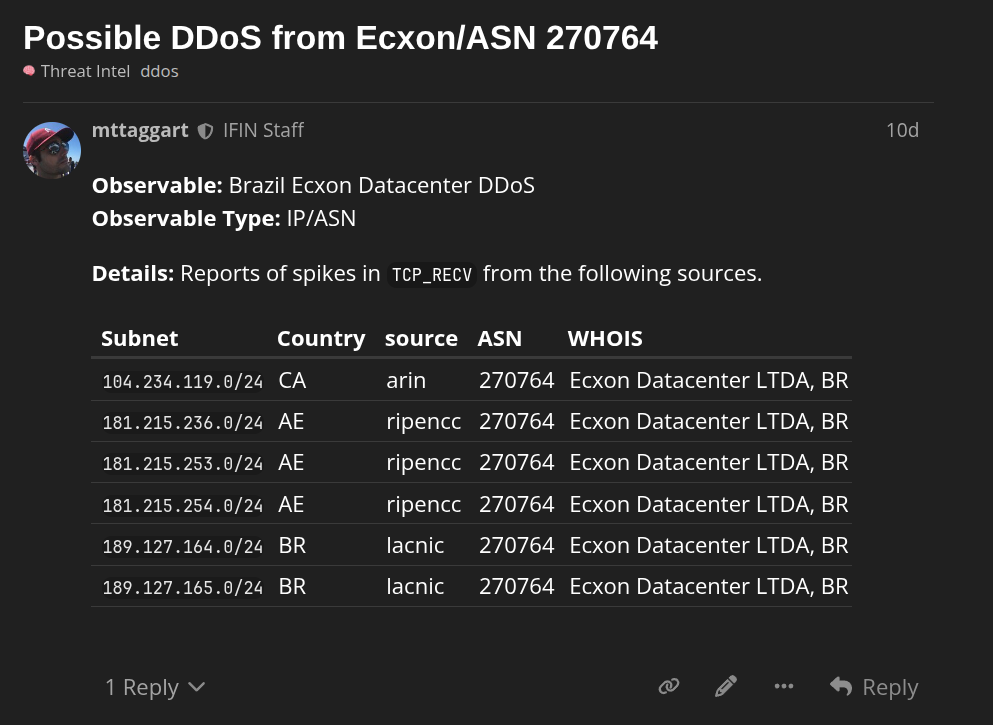The width and height of the screenshot is (993, 725).
Task: Click the brain icon for Threat Intel
Action: click(x=29, y=71)
